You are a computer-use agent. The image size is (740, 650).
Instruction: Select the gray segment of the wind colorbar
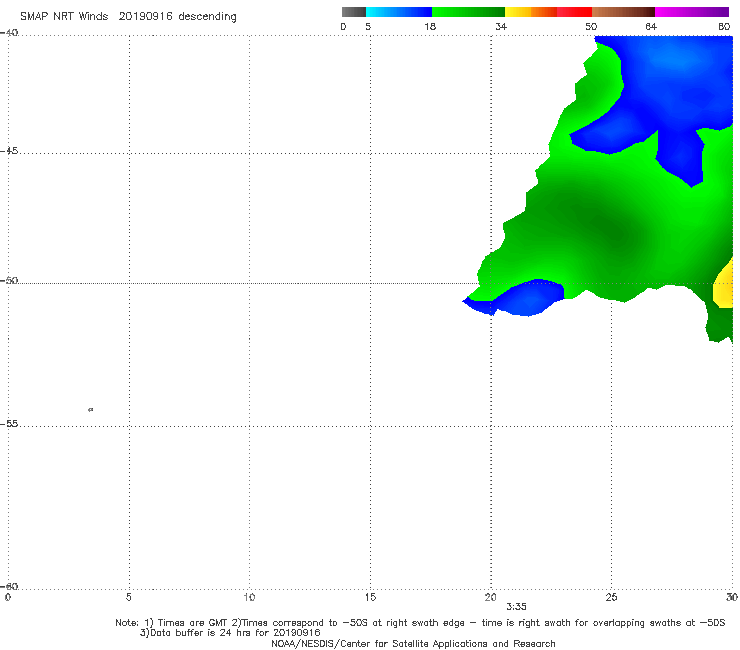[x=353, y=12]
